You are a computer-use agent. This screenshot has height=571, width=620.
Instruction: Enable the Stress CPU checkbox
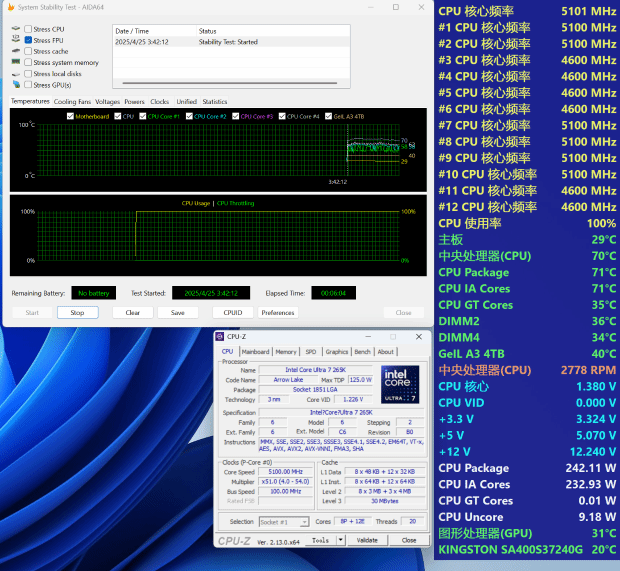click(x=28, y=29)
